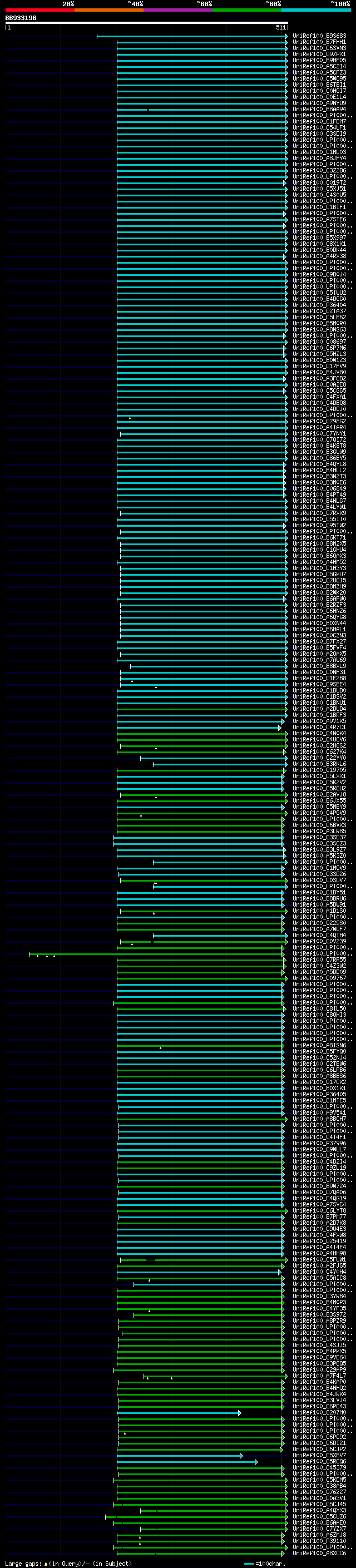
Task: Select the UniRef100_Q38AB4 label
Action: click(319, 1486)
